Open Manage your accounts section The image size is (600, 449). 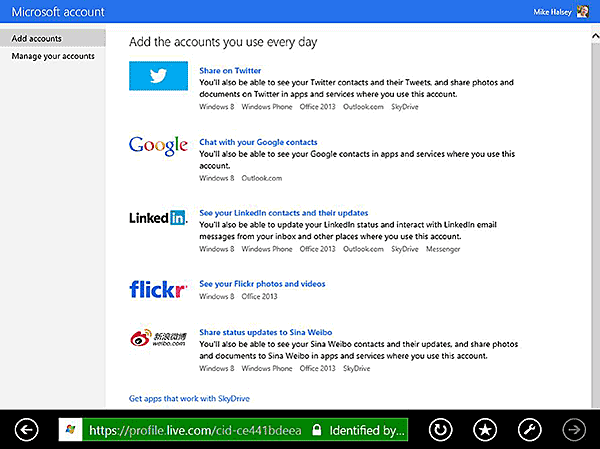pos(53,56)
